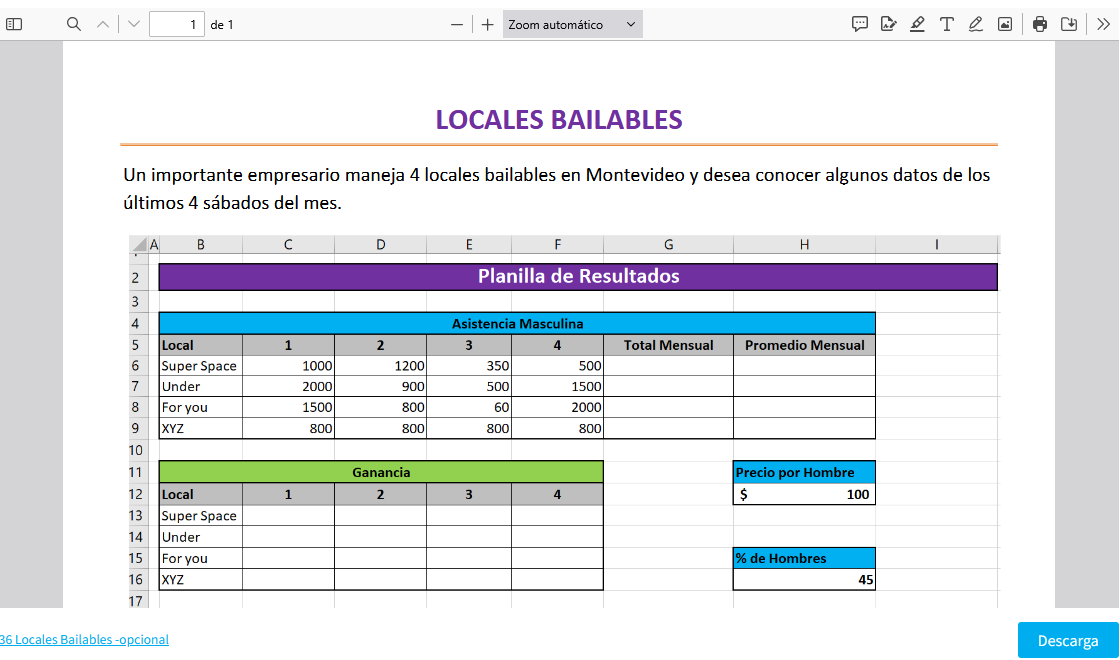Activate the highlighter tool

[917, 24]
